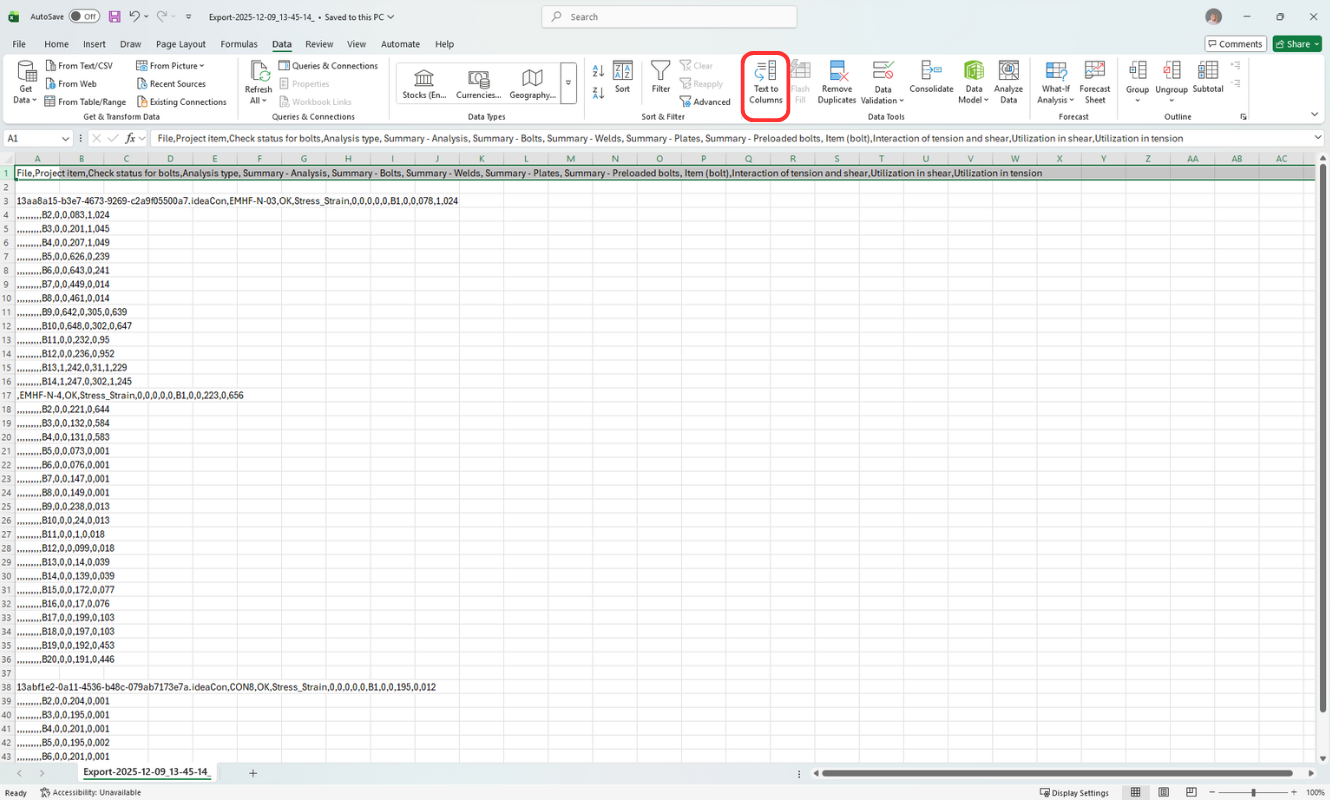
Task: Click the Consolidate data icon
Action: tap(931, 78)
